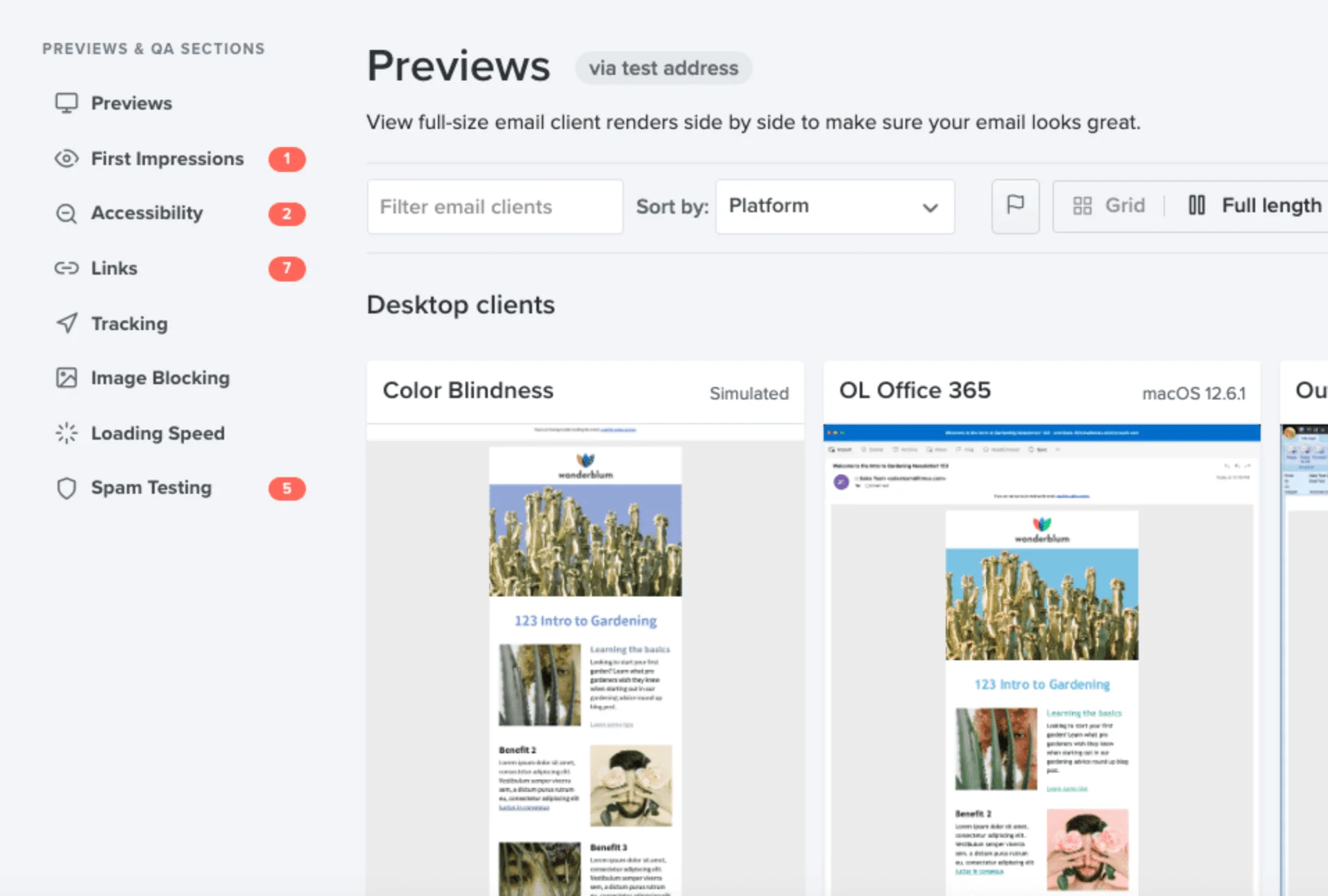Click the Links badge showing 7
Image resolution: width=1328 pixels, height=896 pixels.
click(287, 268)
